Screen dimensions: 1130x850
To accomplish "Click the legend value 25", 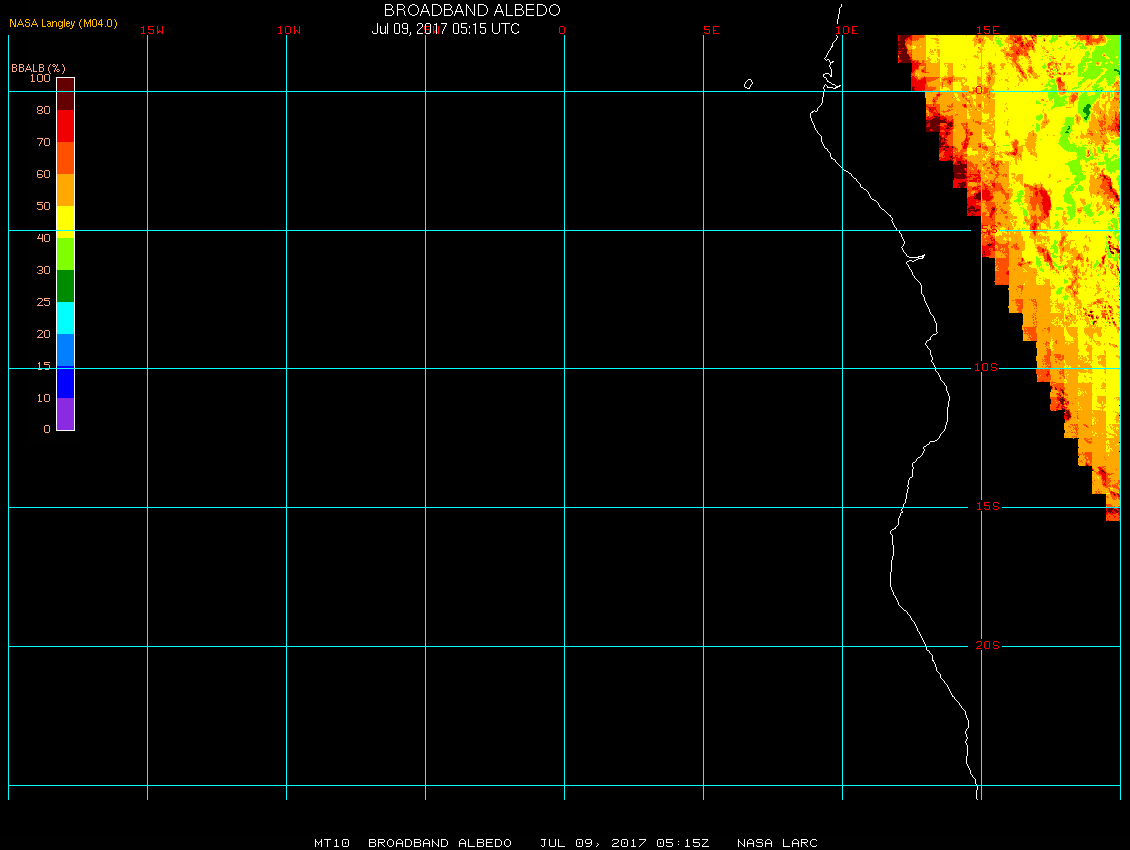I will 44,302.
